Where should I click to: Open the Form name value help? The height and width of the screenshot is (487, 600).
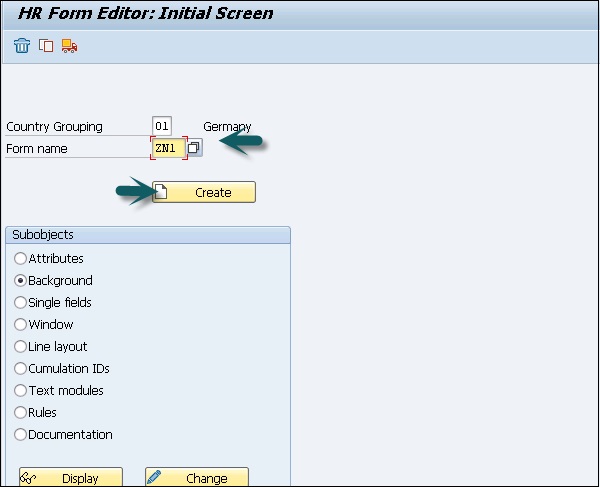[x=194, y=148]
